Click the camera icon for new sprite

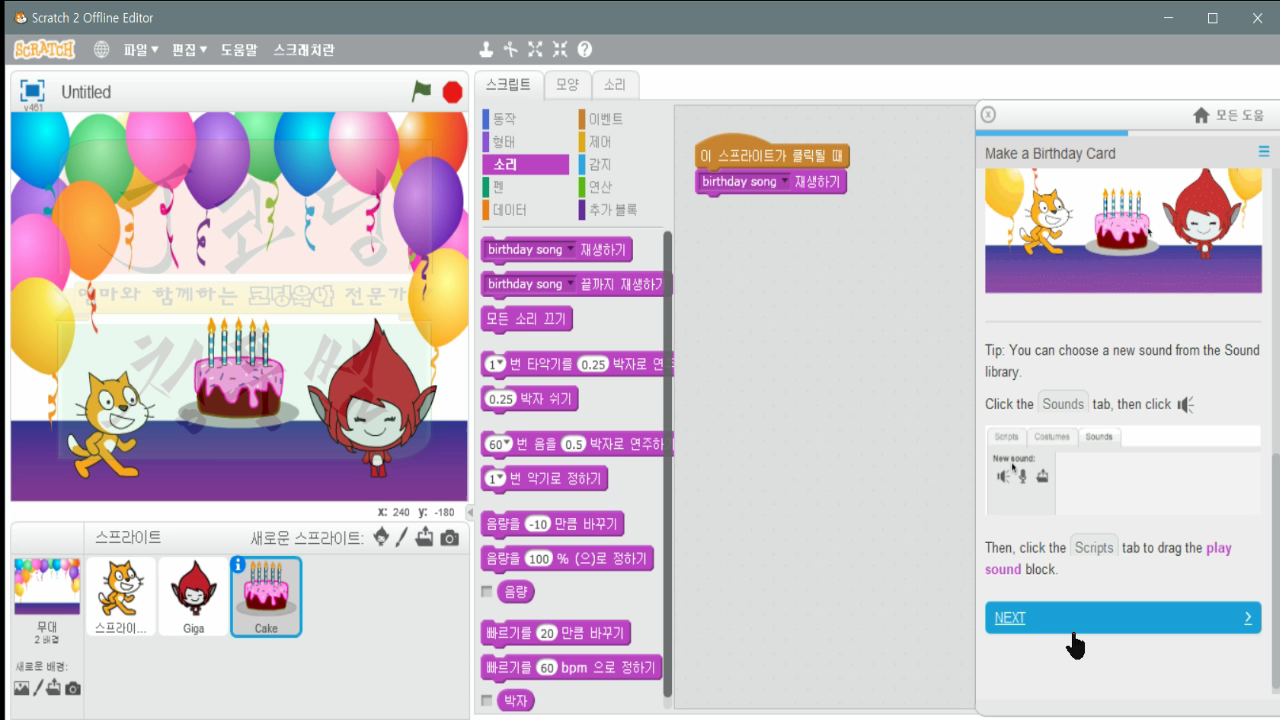click(450, 538)
